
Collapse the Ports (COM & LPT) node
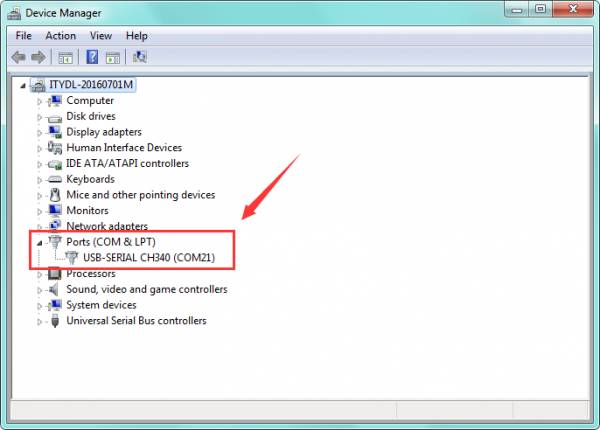[x=40, y=243]
